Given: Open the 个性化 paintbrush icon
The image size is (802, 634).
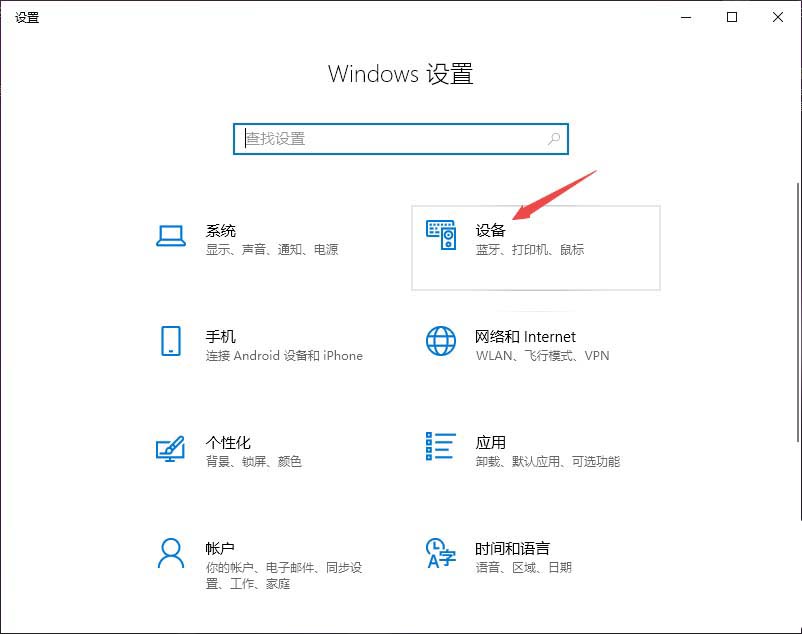Looking at the screenshot, I should pyautogui.click(x=170, y=448).
